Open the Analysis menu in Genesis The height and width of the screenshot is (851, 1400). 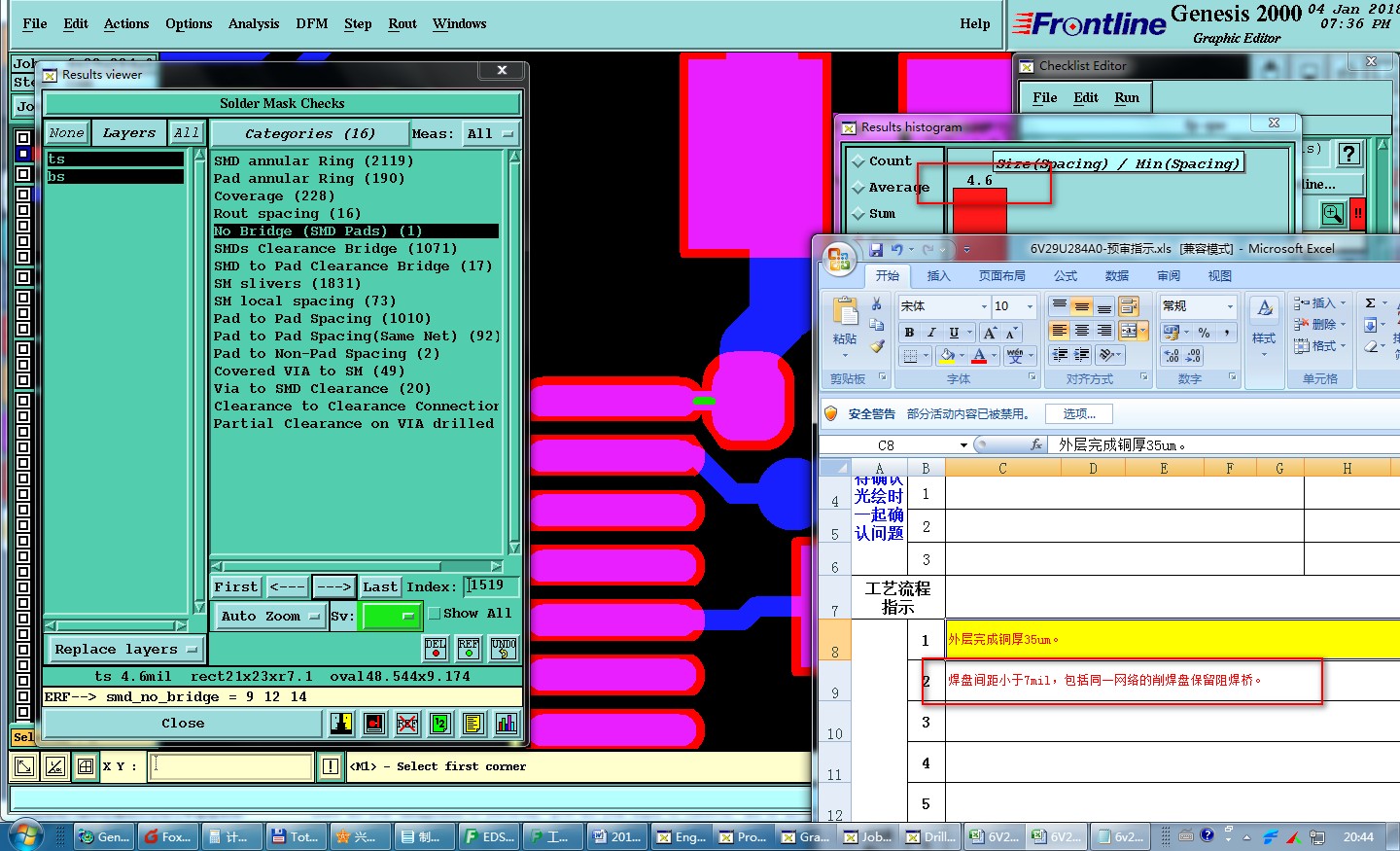(254, 23)
